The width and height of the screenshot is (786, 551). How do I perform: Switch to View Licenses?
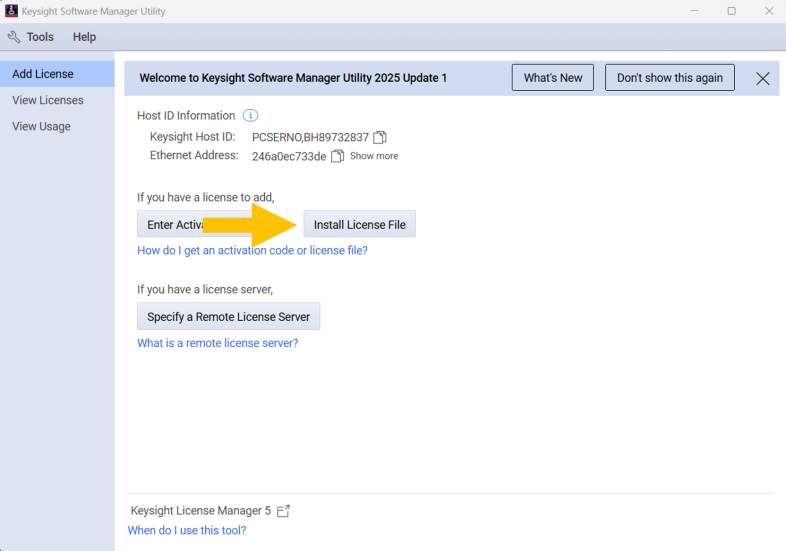pos(57,100)
